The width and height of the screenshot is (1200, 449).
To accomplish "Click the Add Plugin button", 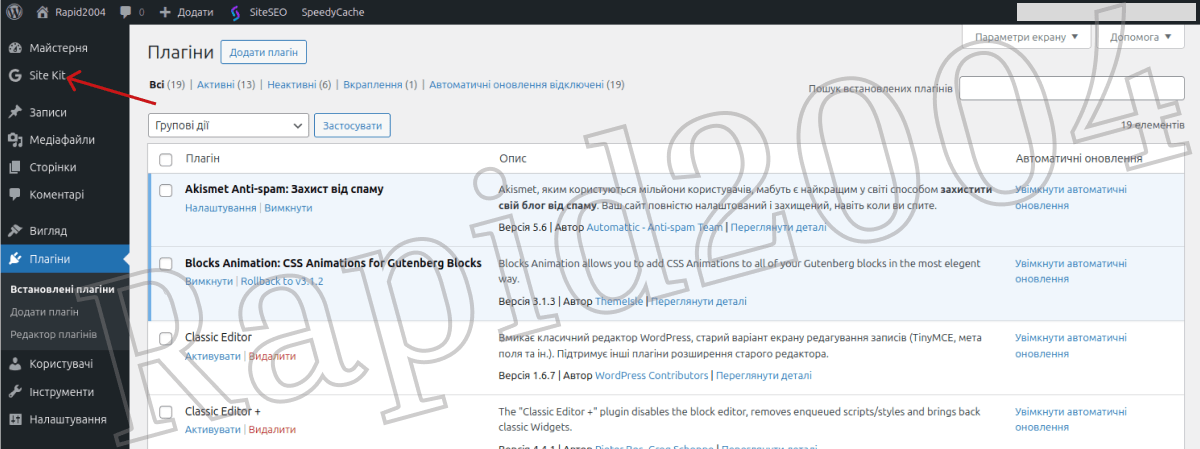I will point(264,52).
